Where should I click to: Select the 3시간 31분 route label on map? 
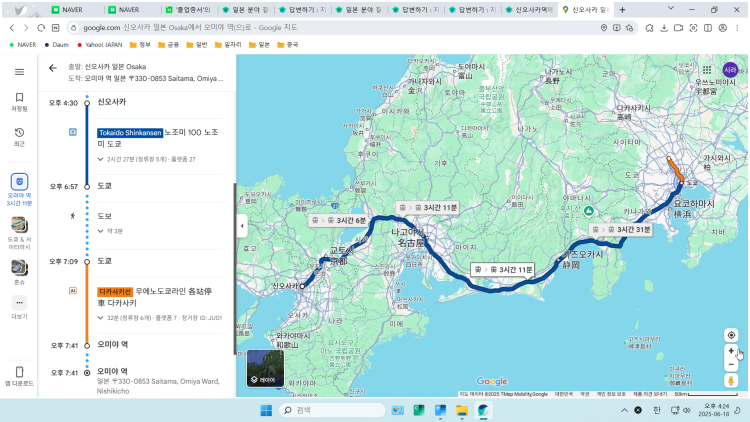pyautogui.click(x=621, y=230)
